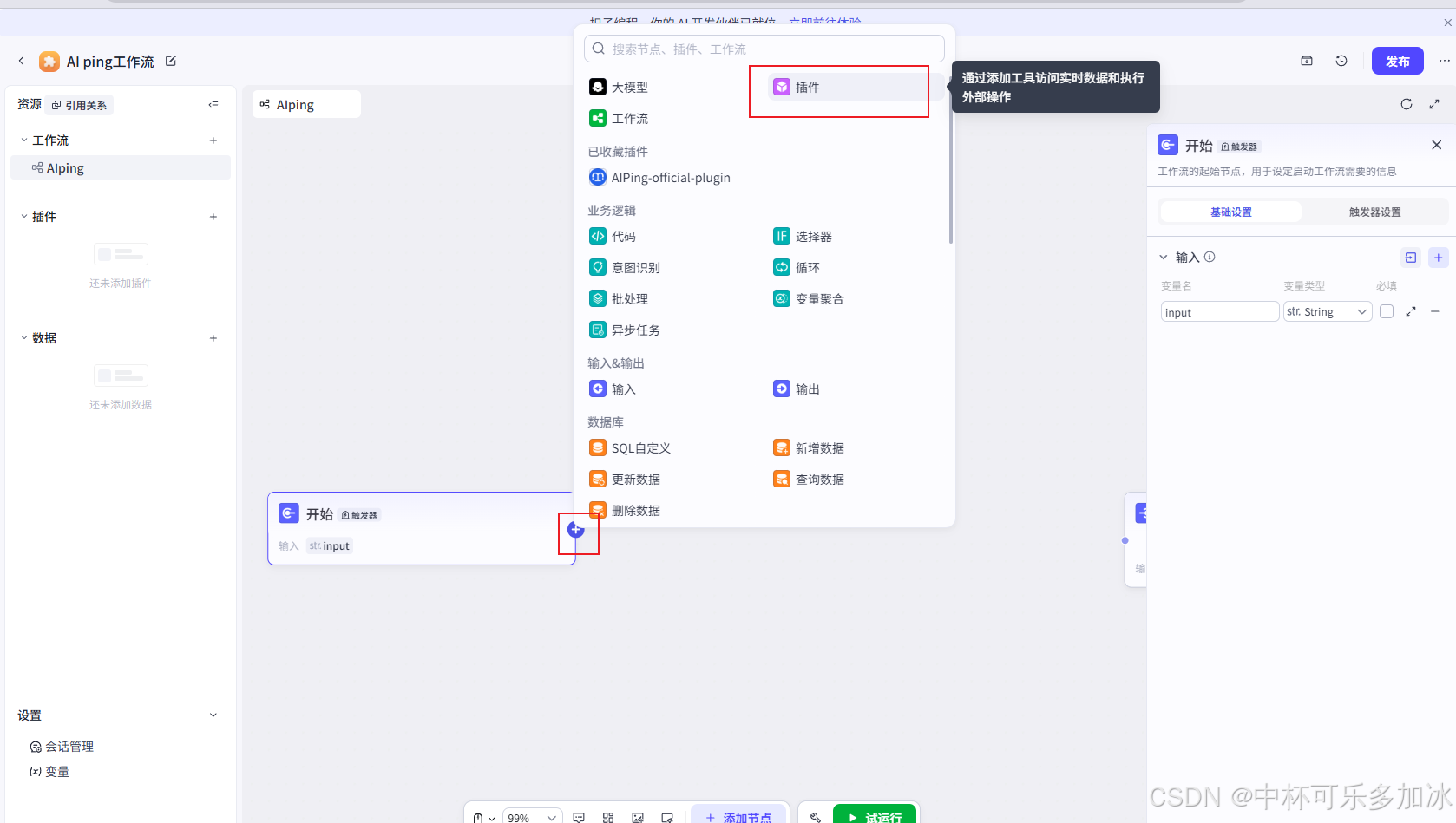
Task: Import input variables icon
Action: pos(1411,258)
